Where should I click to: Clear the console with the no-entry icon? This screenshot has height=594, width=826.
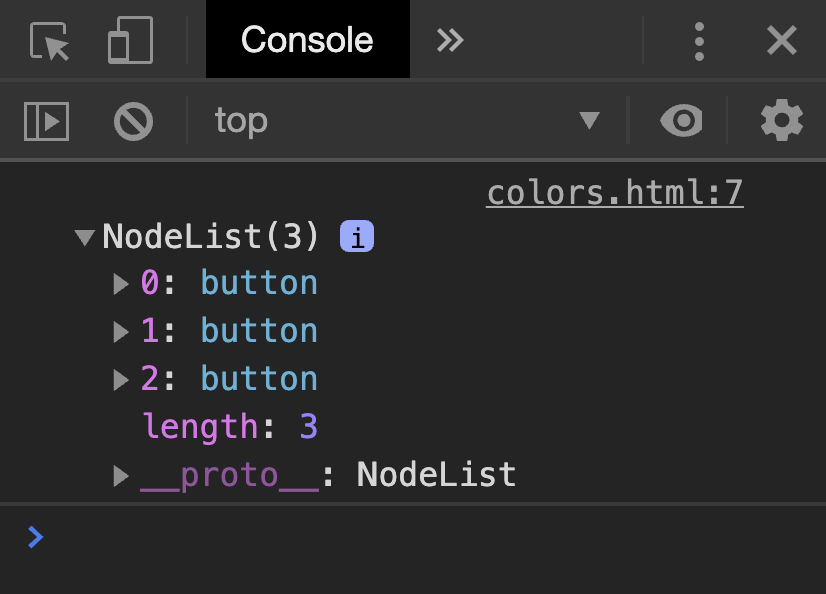coord(132,120)
